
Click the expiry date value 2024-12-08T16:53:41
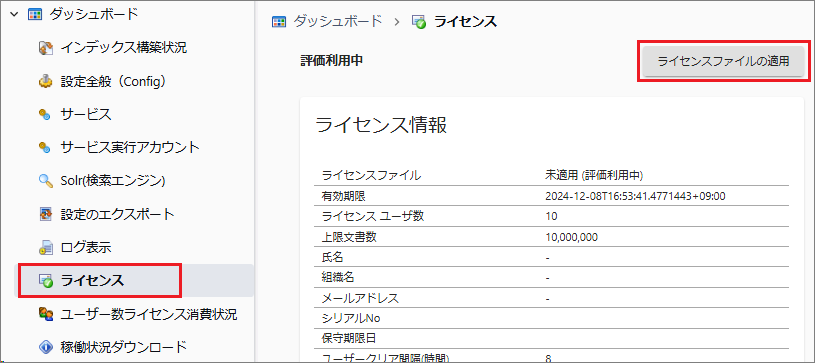[x=635, y=196]
